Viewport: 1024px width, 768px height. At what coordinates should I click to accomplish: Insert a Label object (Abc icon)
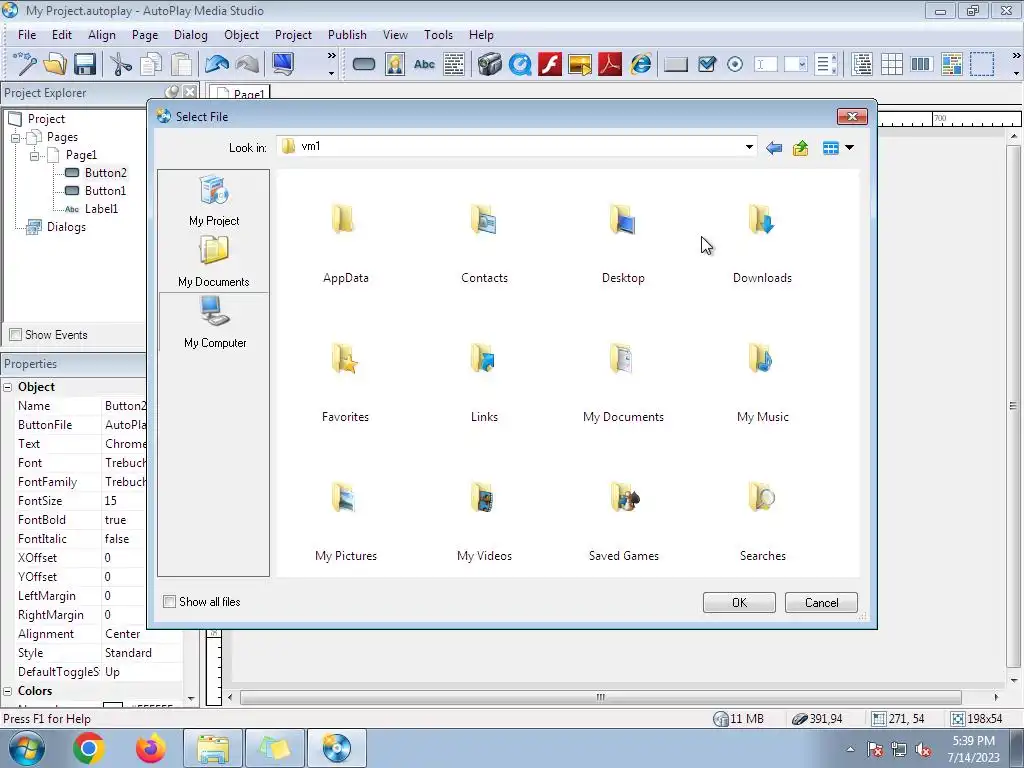coord(424,64)
